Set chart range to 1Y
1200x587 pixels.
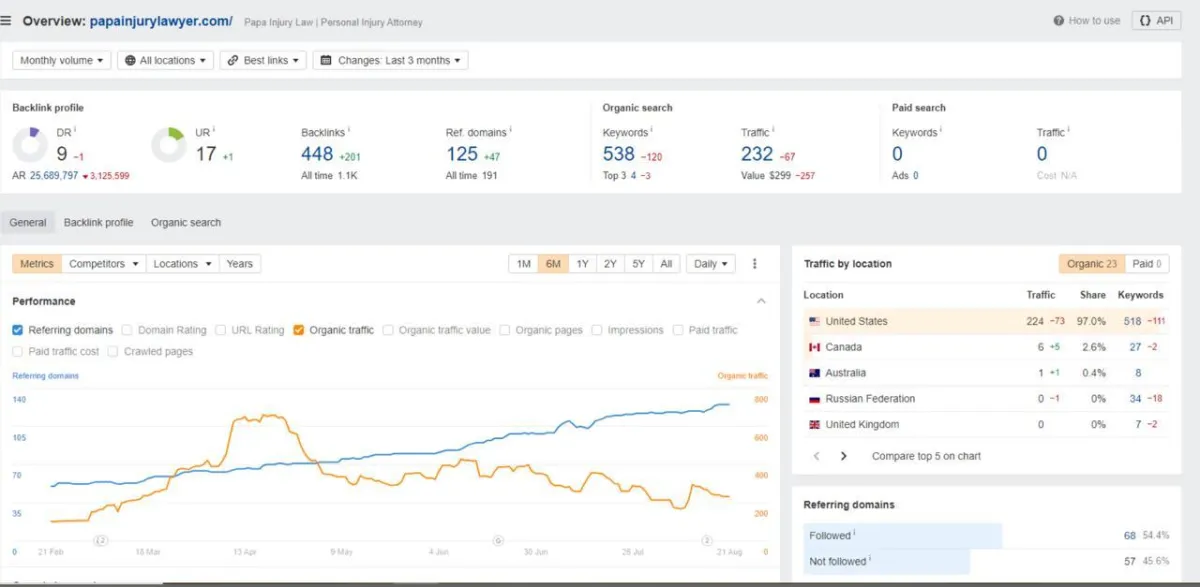coord(582,264)
